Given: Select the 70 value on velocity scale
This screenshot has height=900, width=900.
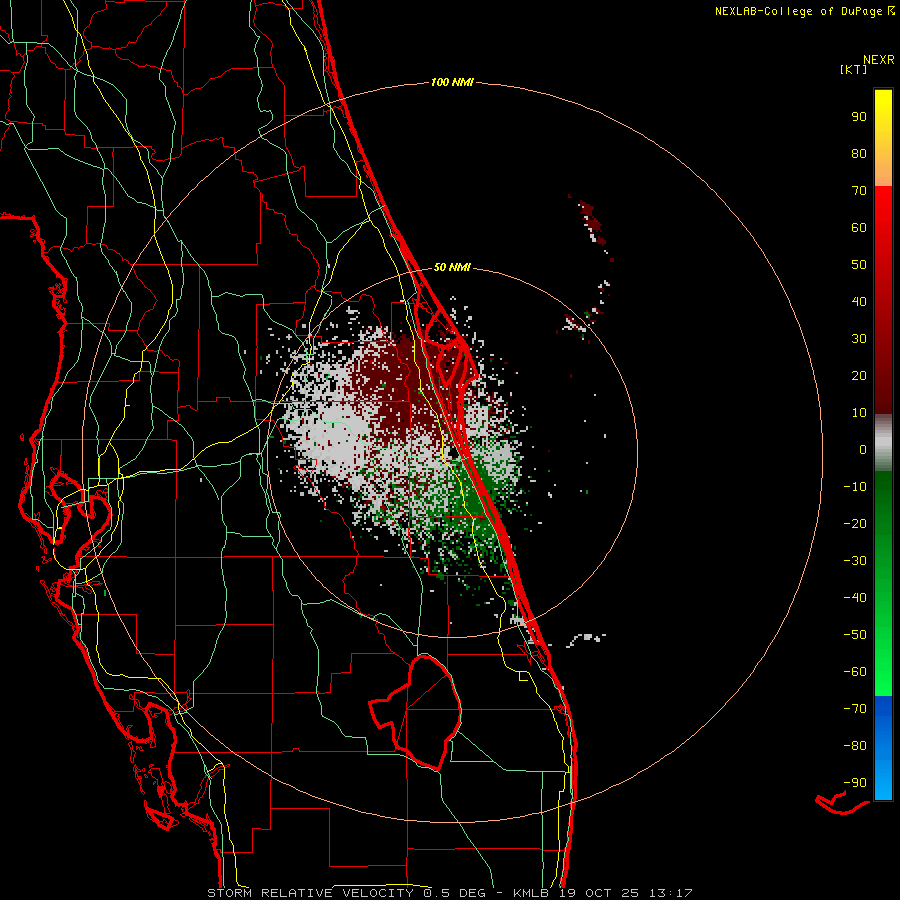Looking at the screenshot, I should click(859, 191).
